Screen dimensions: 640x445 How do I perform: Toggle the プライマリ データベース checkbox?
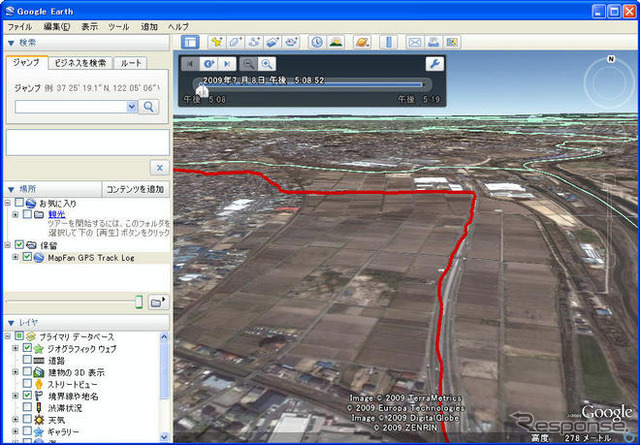(19, 336)
